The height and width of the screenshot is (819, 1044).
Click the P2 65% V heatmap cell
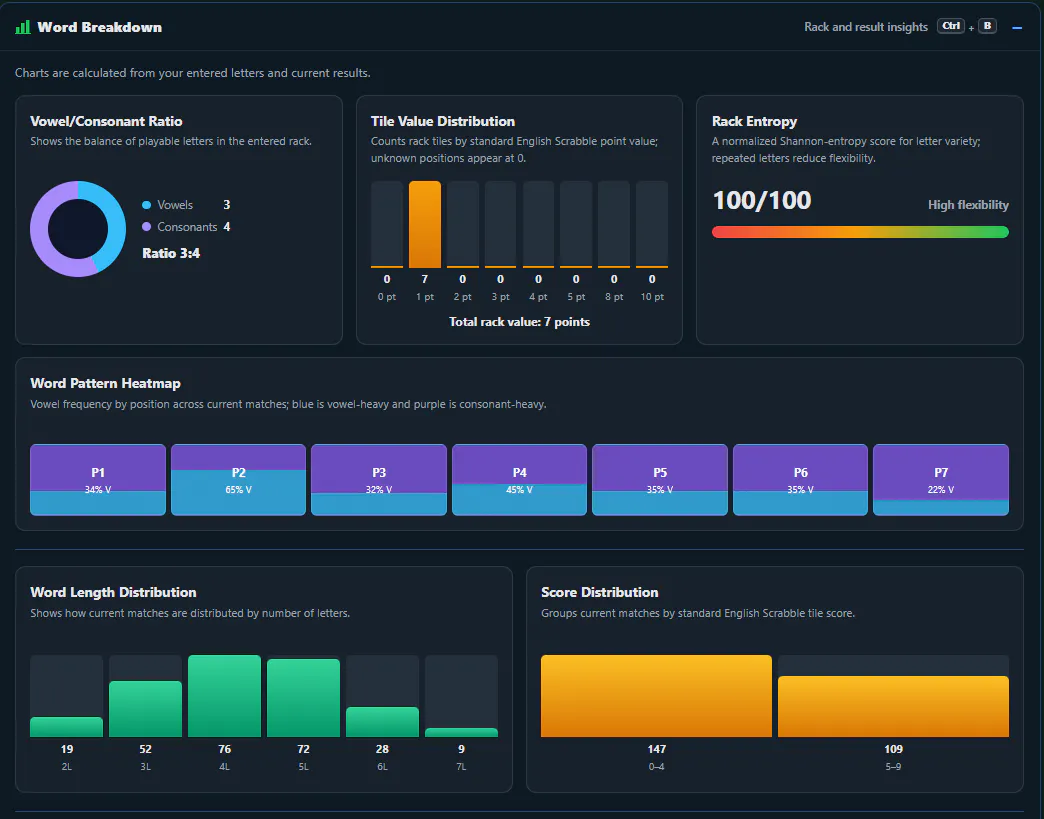tap(238, 480)
